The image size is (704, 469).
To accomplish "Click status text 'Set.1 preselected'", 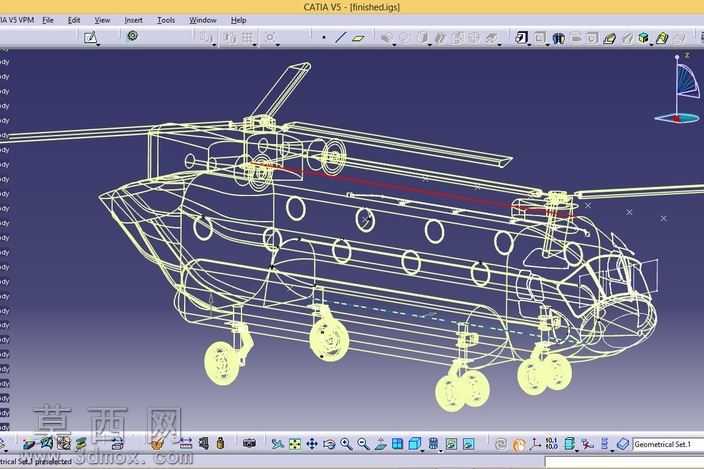I will coord(44,461).
